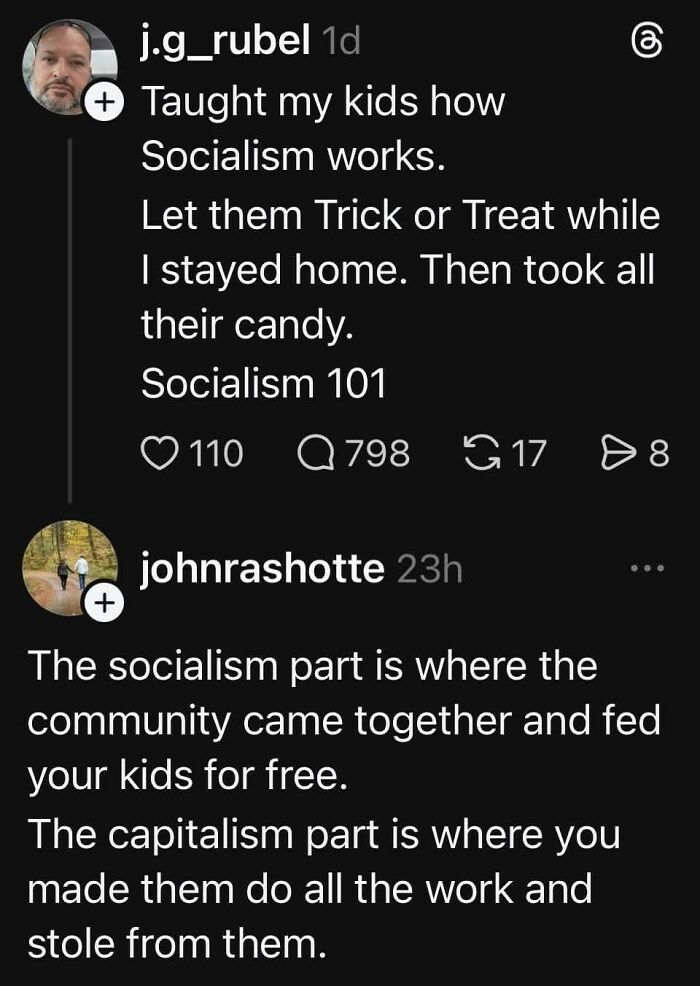700x986 pixels.
Task: Select the heart icon to like the post
Action: 157,452
